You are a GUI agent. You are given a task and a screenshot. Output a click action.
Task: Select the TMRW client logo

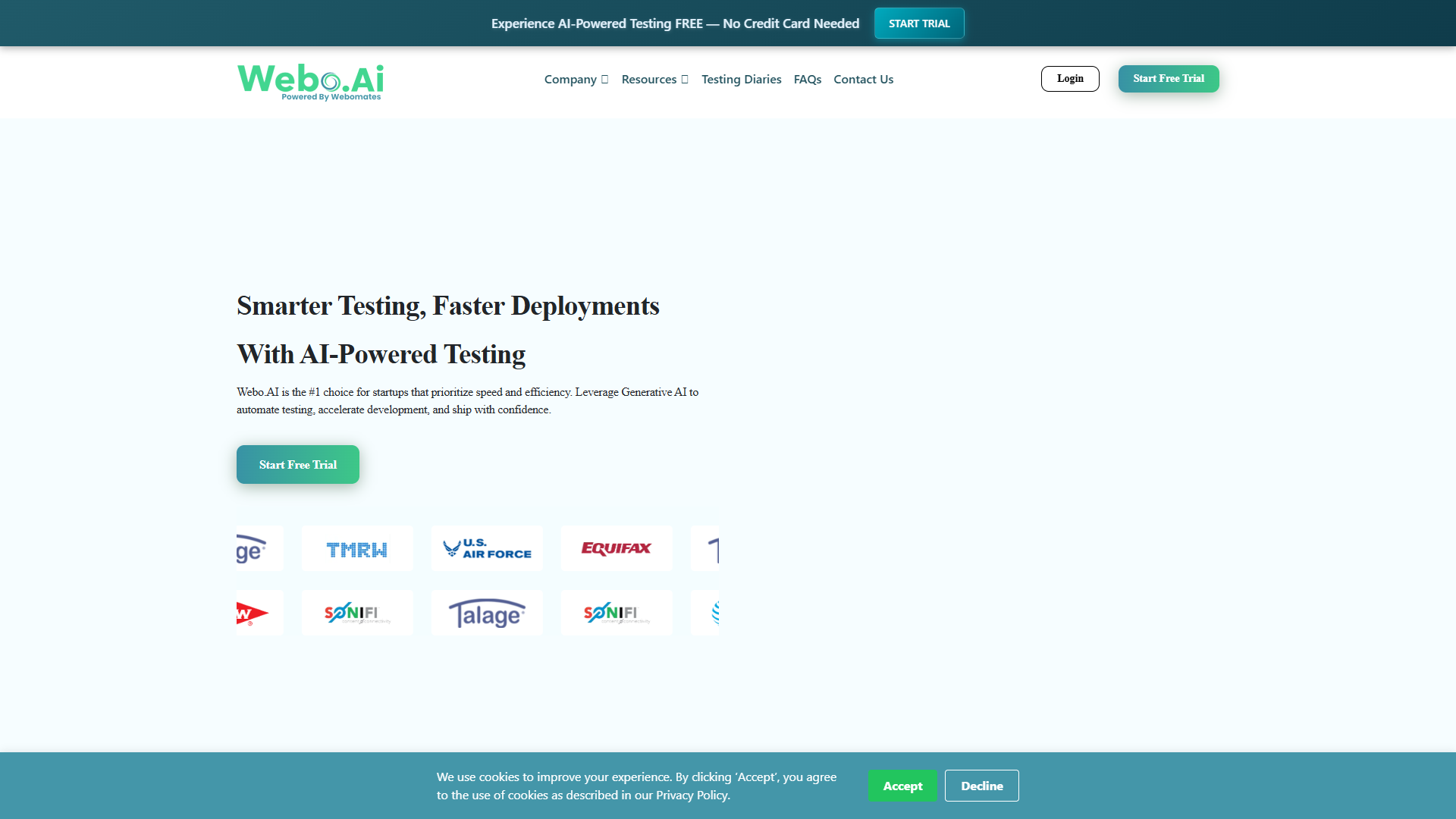coord(357,548)
